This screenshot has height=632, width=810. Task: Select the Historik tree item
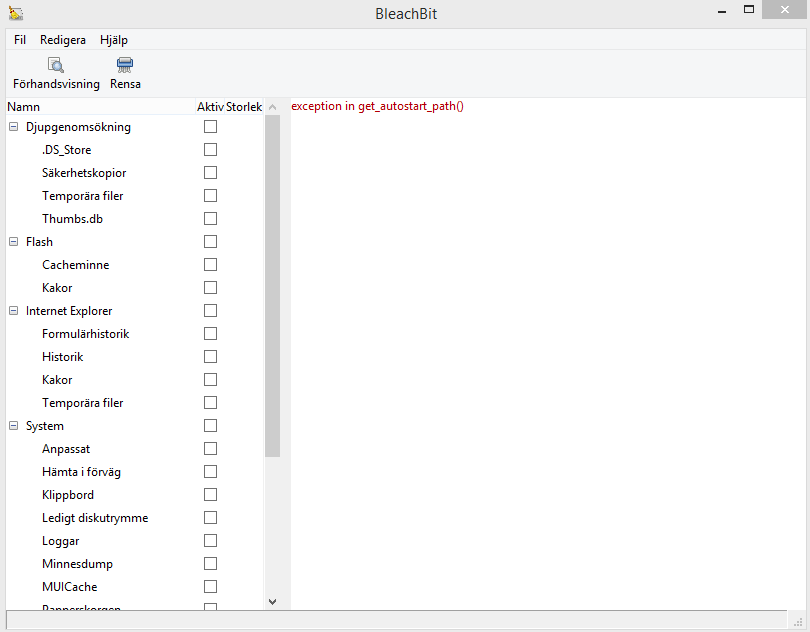63,357
